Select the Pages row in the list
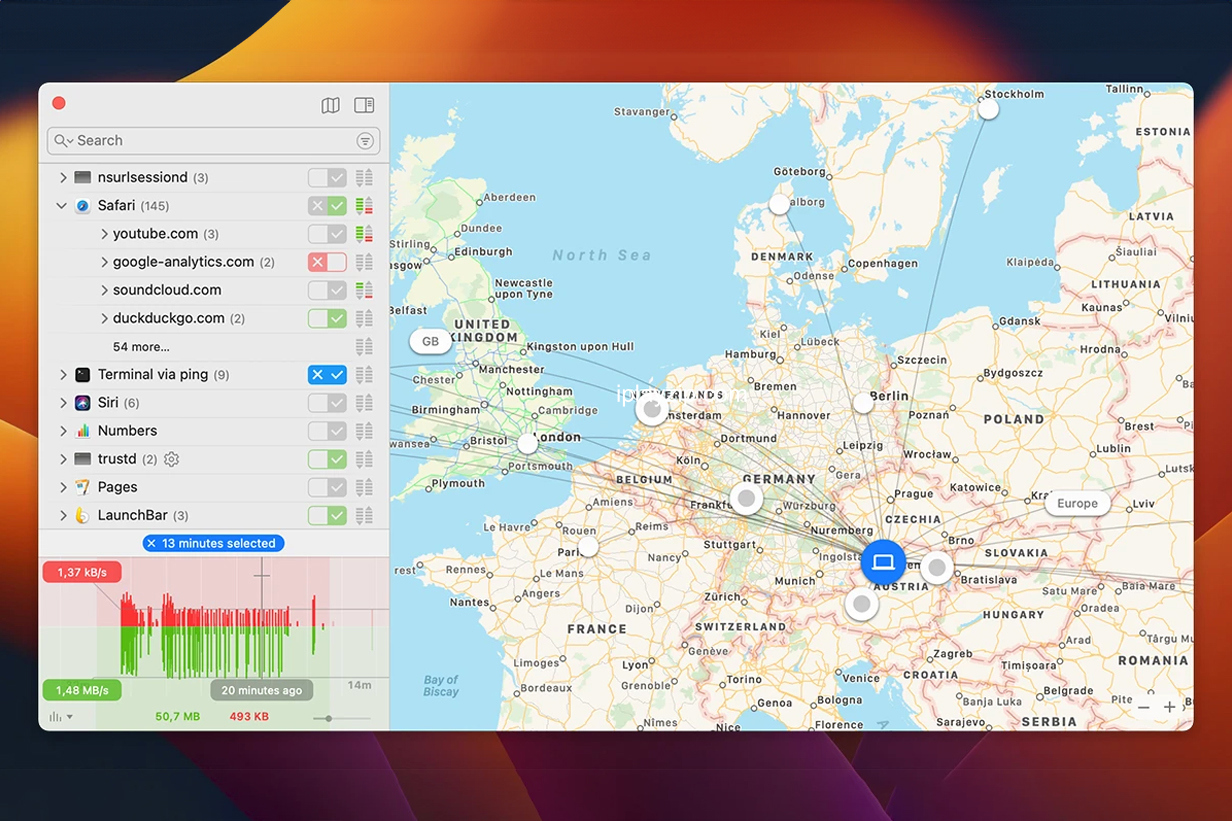The width and height of the screenshot is (1232, 821). (x=213, y=487)
